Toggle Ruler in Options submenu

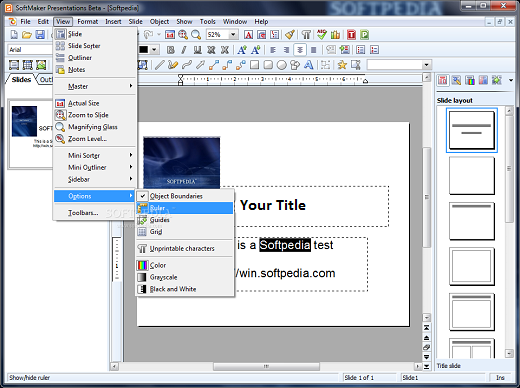(185, 208)
